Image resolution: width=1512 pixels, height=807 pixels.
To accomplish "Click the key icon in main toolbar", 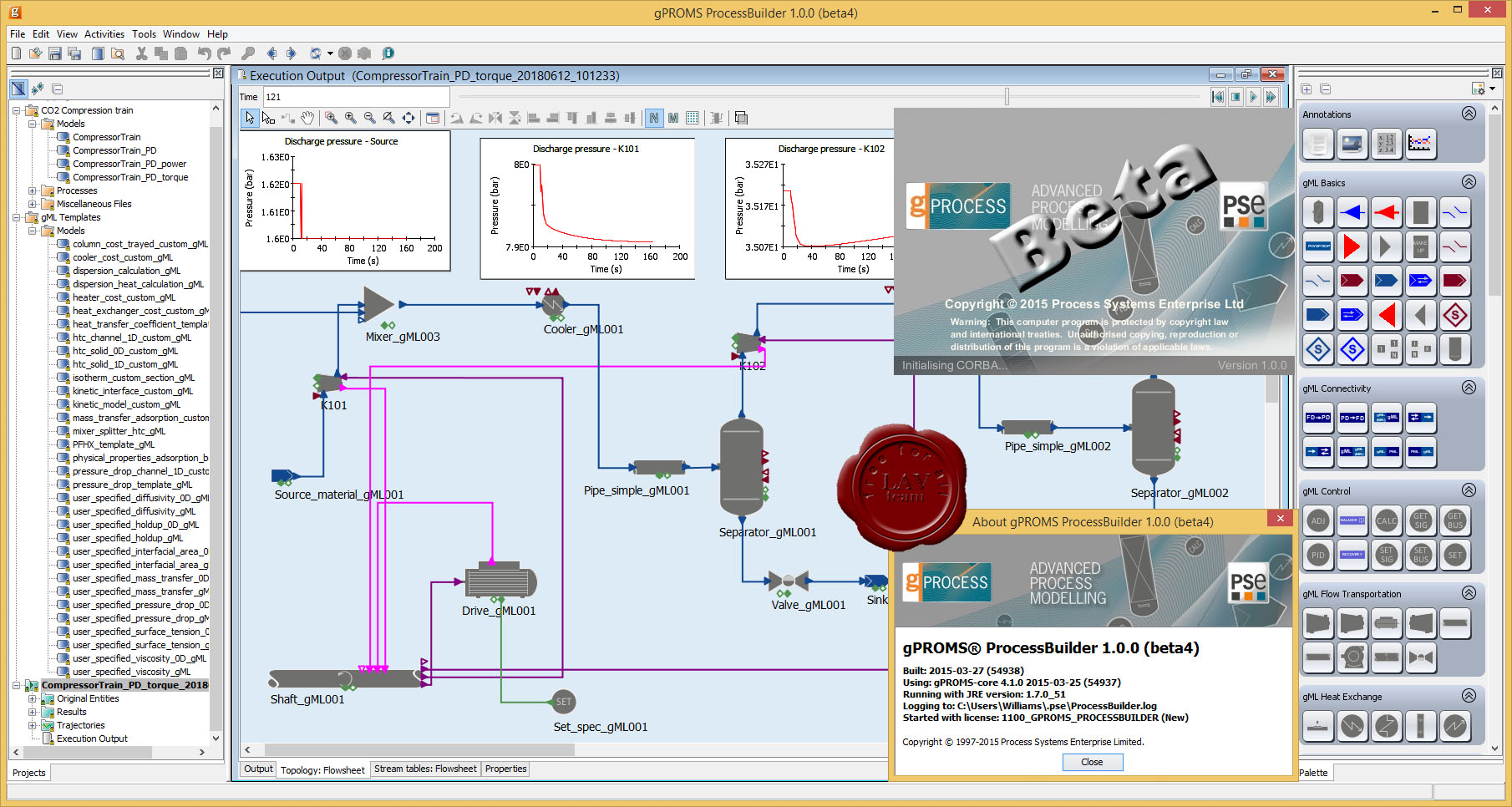I will tap(248, 53).
